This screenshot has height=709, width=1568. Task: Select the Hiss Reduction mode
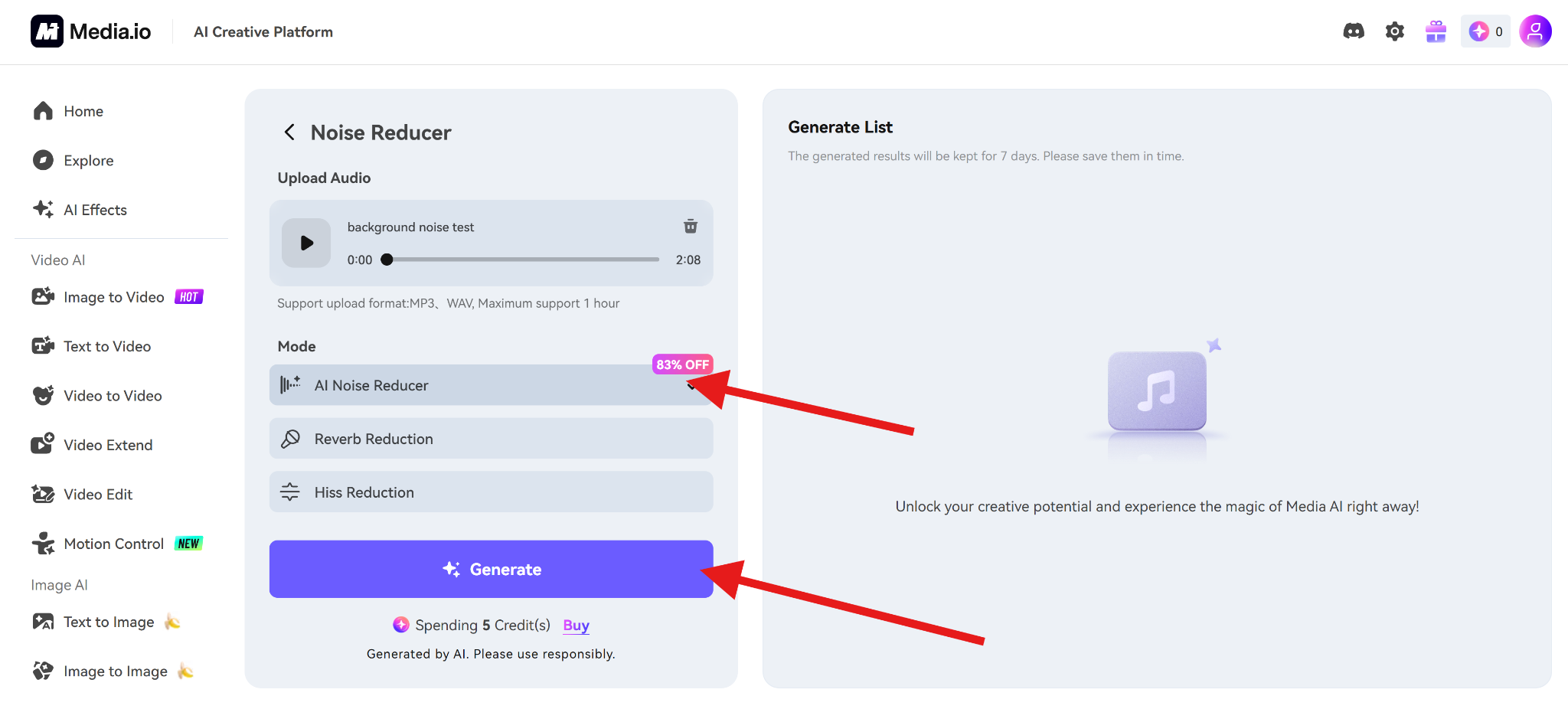(491, 492)
